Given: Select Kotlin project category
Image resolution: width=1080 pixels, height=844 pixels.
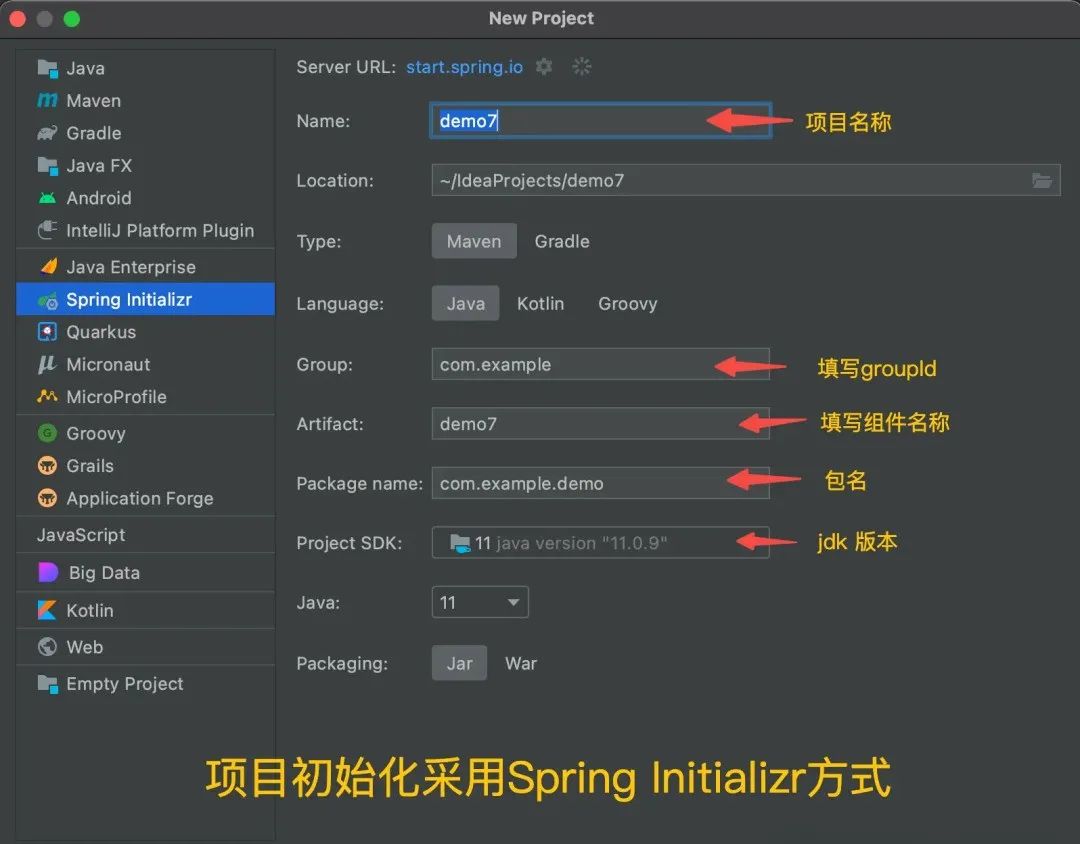Looking at the screenshot, I should tap(145, 610).
